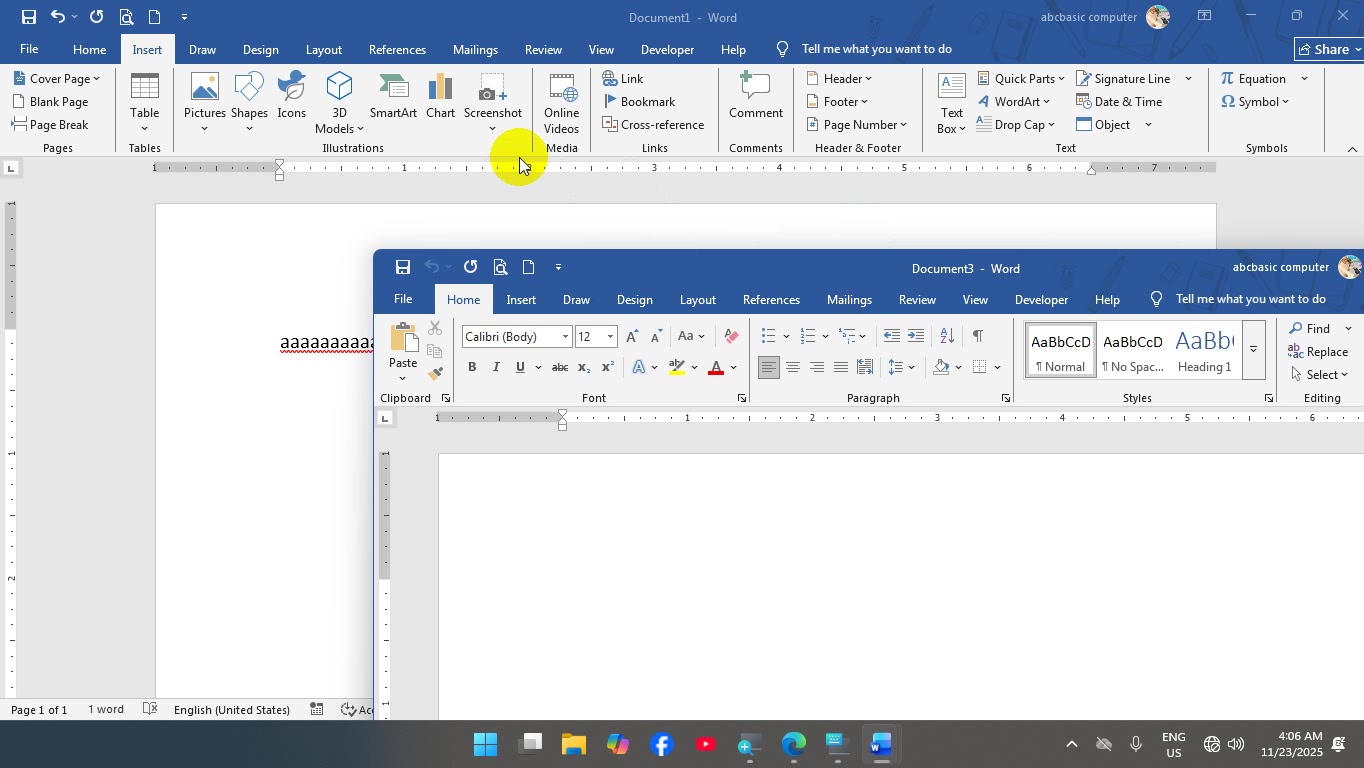The width and height of the screenshot is (1364, 768).
Task: Show or hide paragraph marks (¶)
Action: coord(977,337)
